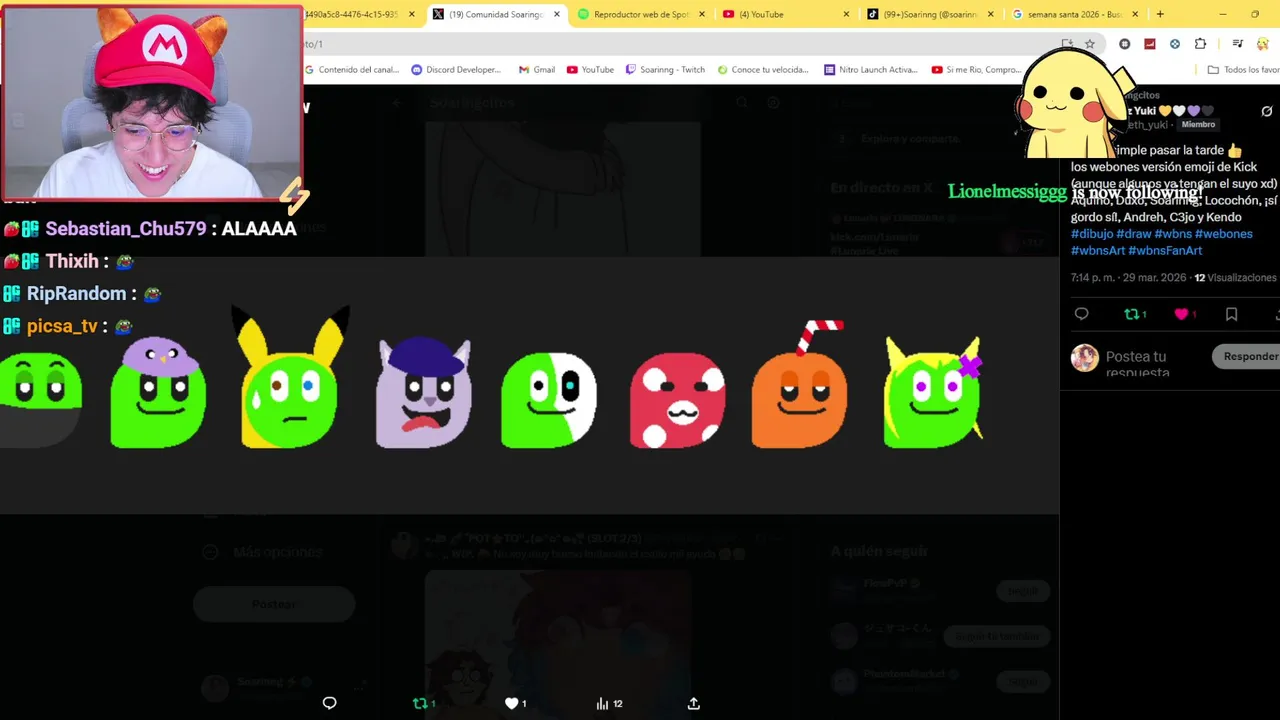Close the (4) YouTube tab

coord(847,14)
